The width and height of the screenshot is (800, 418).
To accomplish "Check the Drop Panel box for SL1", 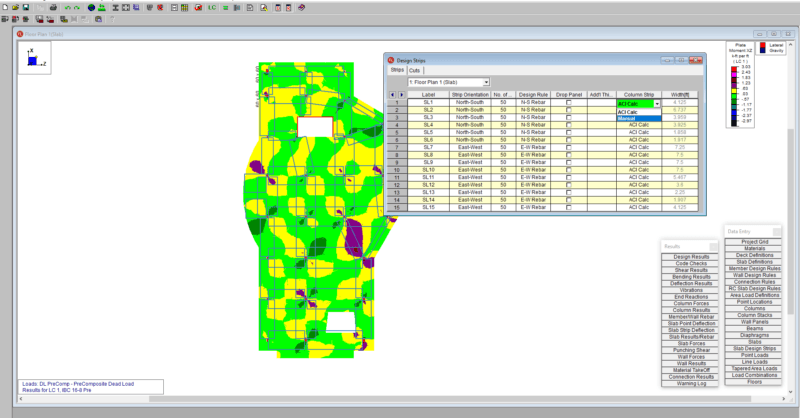I will click(569, 103).
